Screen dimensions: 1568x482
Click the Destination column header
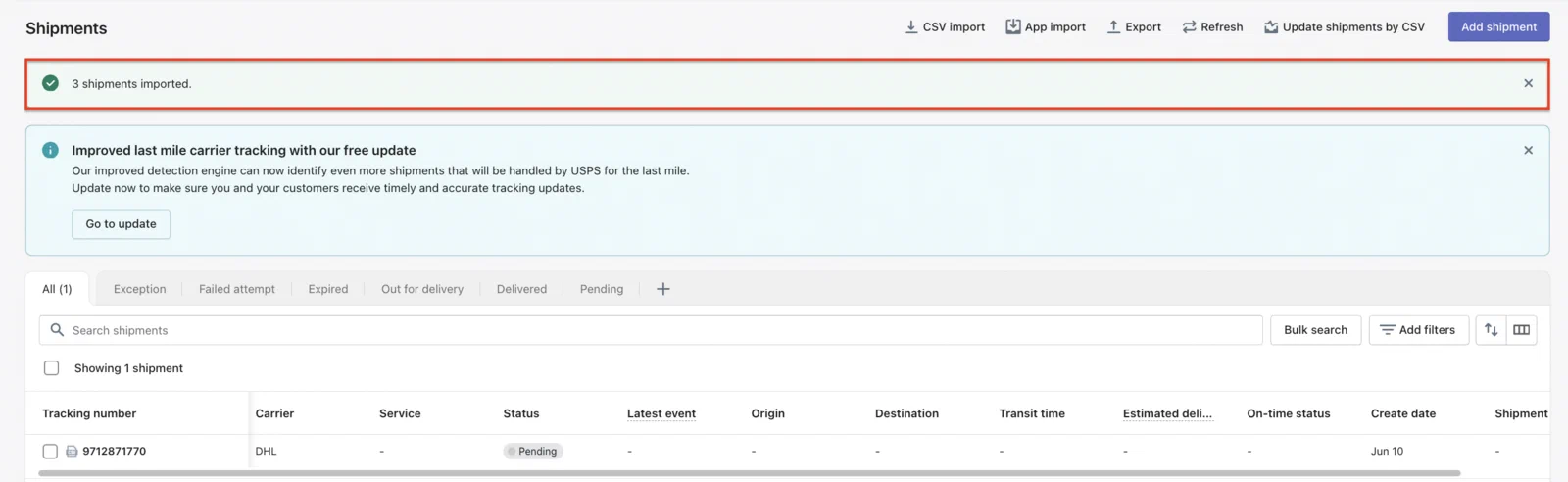[906, 413]
